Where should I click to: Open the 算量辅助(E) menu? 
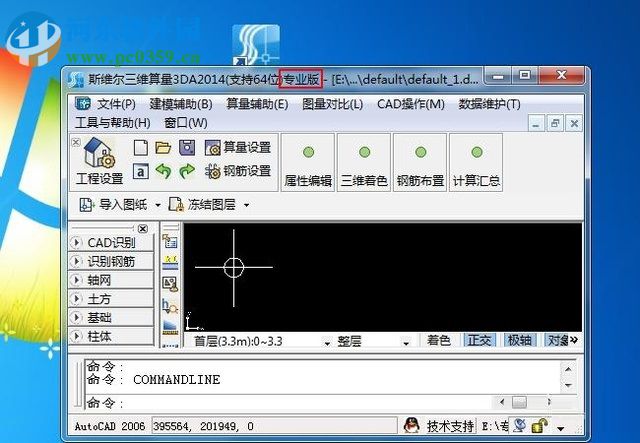257,104
